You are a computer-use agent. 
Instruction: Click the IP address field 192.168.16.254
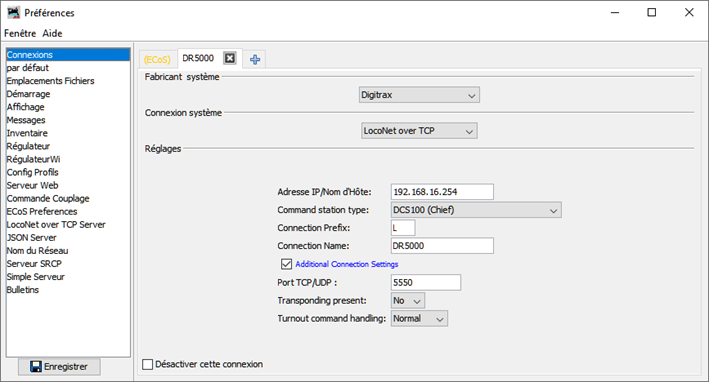(442, 192)
